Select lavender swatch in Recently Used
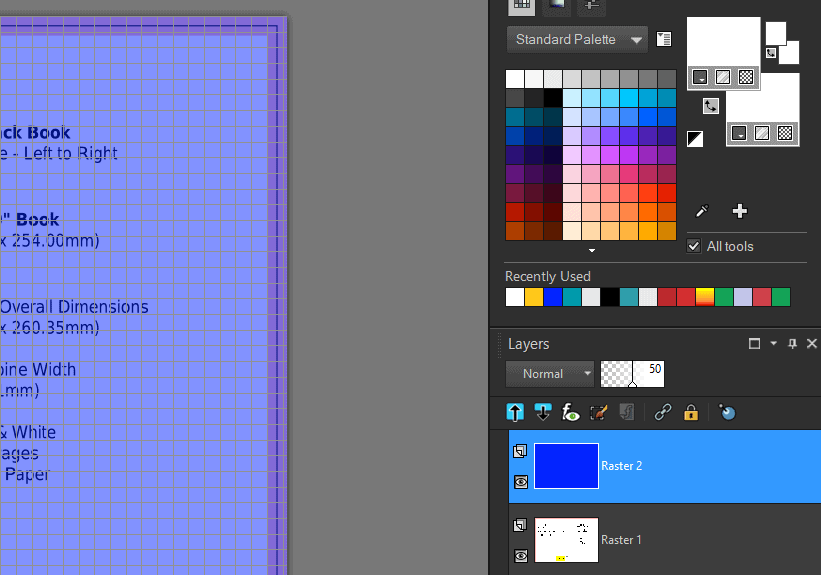821x575 pixels. point(743,297)
